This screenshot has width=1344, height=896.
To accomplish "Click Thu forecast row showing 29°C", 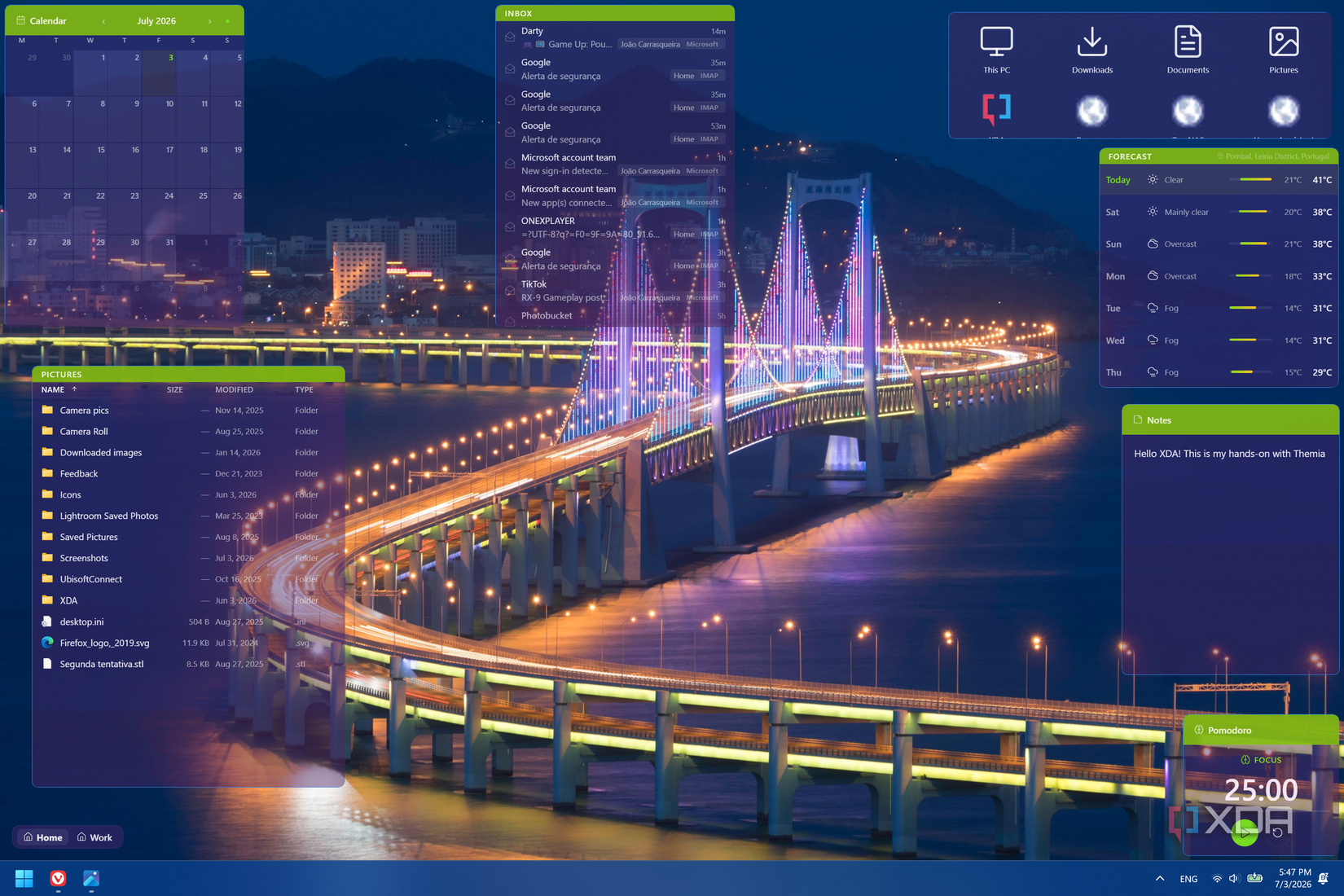I will pos(1219,372).
